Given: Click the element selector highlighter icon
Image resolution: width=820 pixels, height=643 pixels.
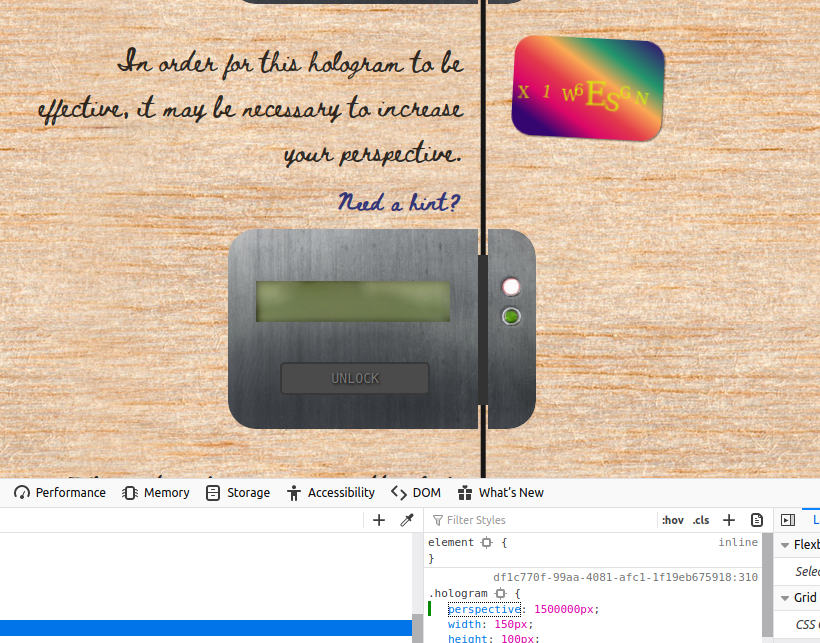Looking at the screenshot, I should [x=487, y=543].
